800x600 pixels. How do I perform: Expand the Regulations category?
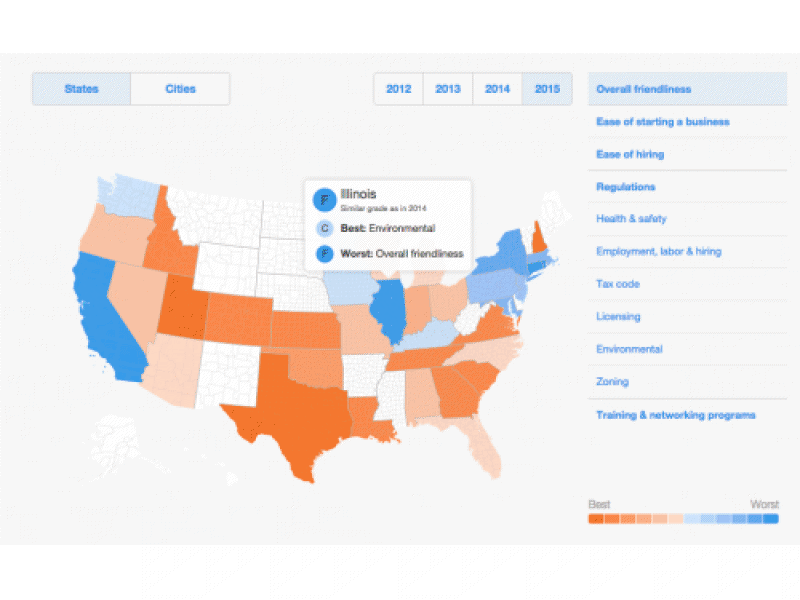[x=626, y=187]
